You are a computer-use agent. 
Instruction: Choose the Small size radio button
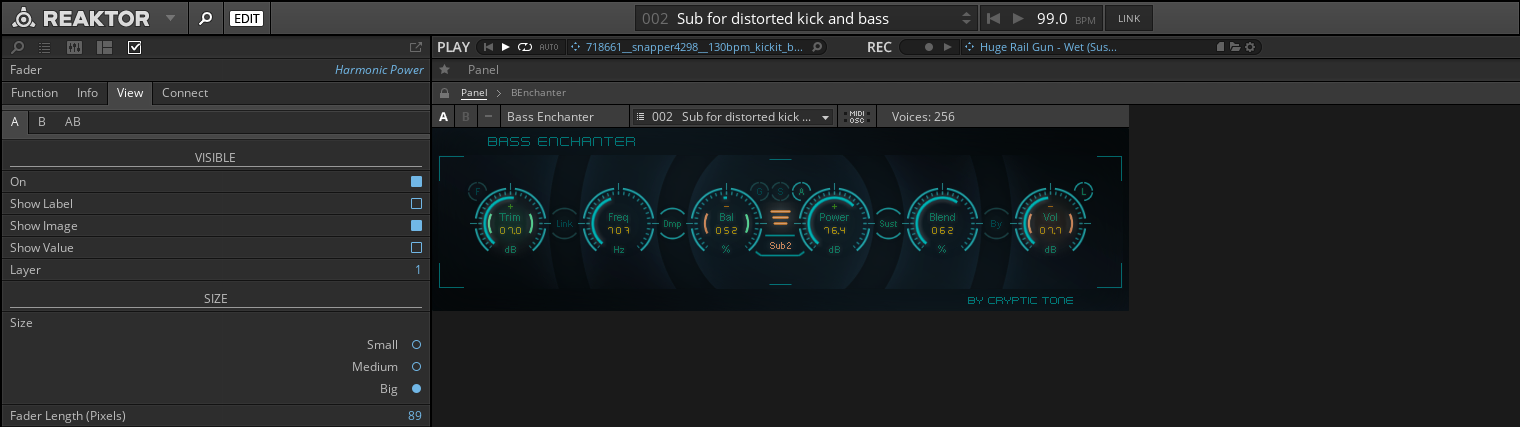coord(416,345)
